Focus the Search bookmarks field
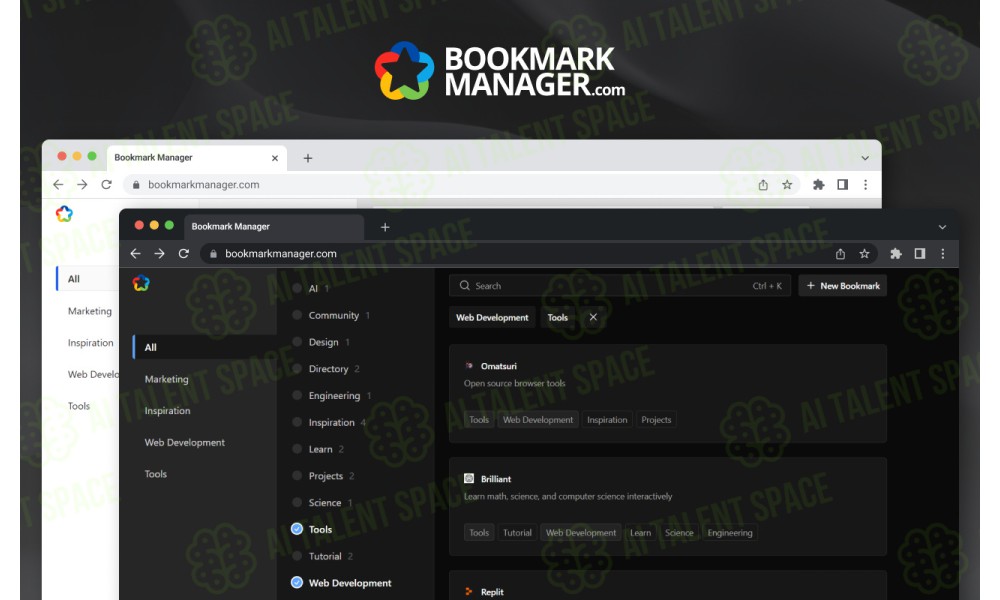The image size is (1000, 600). (620, 286)
